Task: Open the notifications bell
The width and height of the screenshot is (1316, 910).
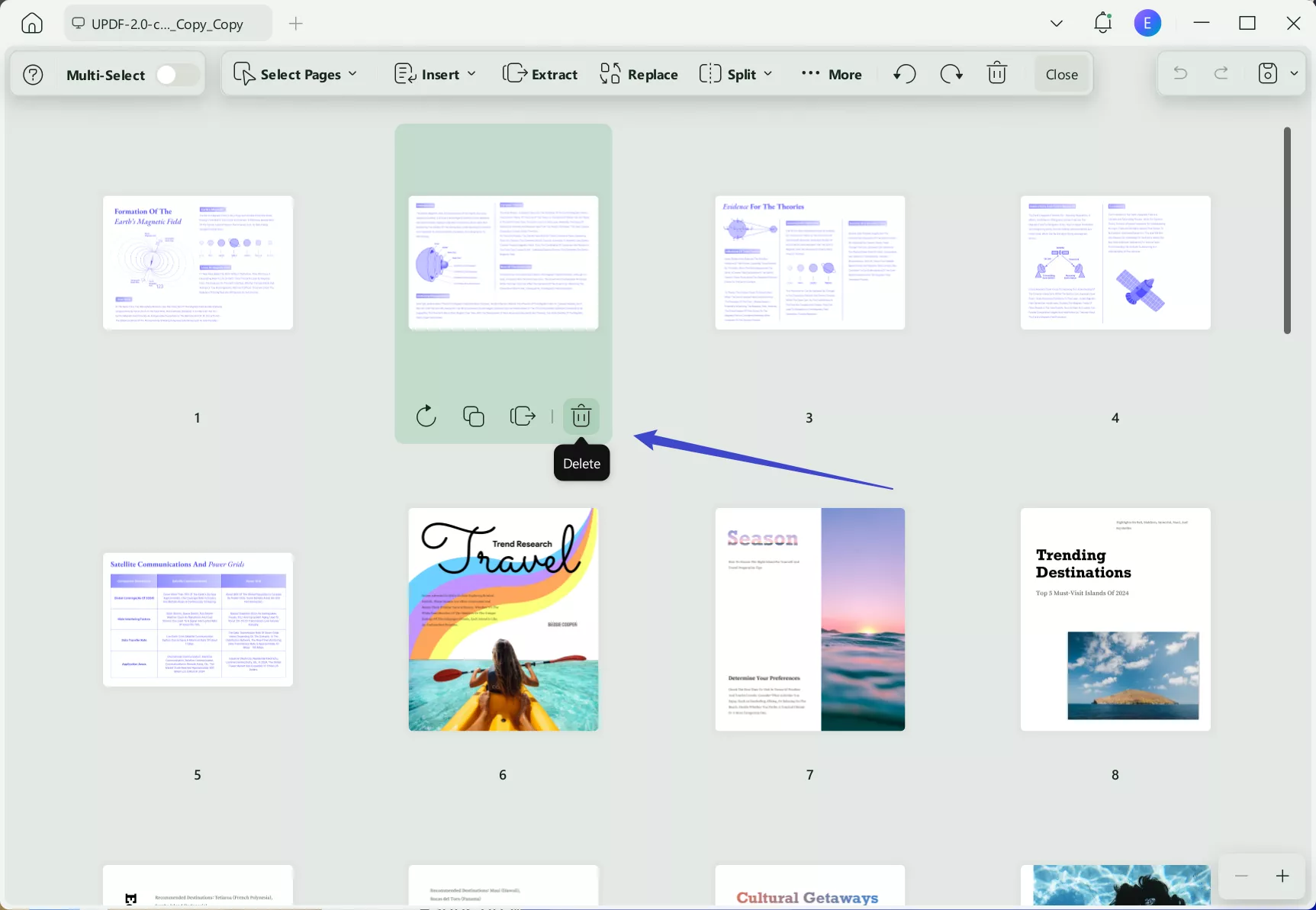Action: point(1102,22)
